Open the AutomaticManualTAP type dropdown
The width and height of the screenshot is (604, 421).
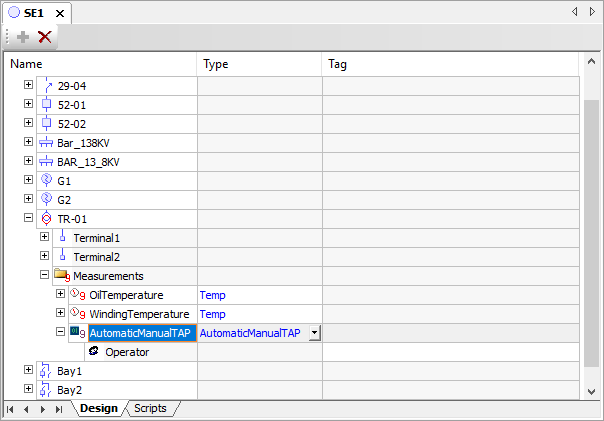[314, 333]
